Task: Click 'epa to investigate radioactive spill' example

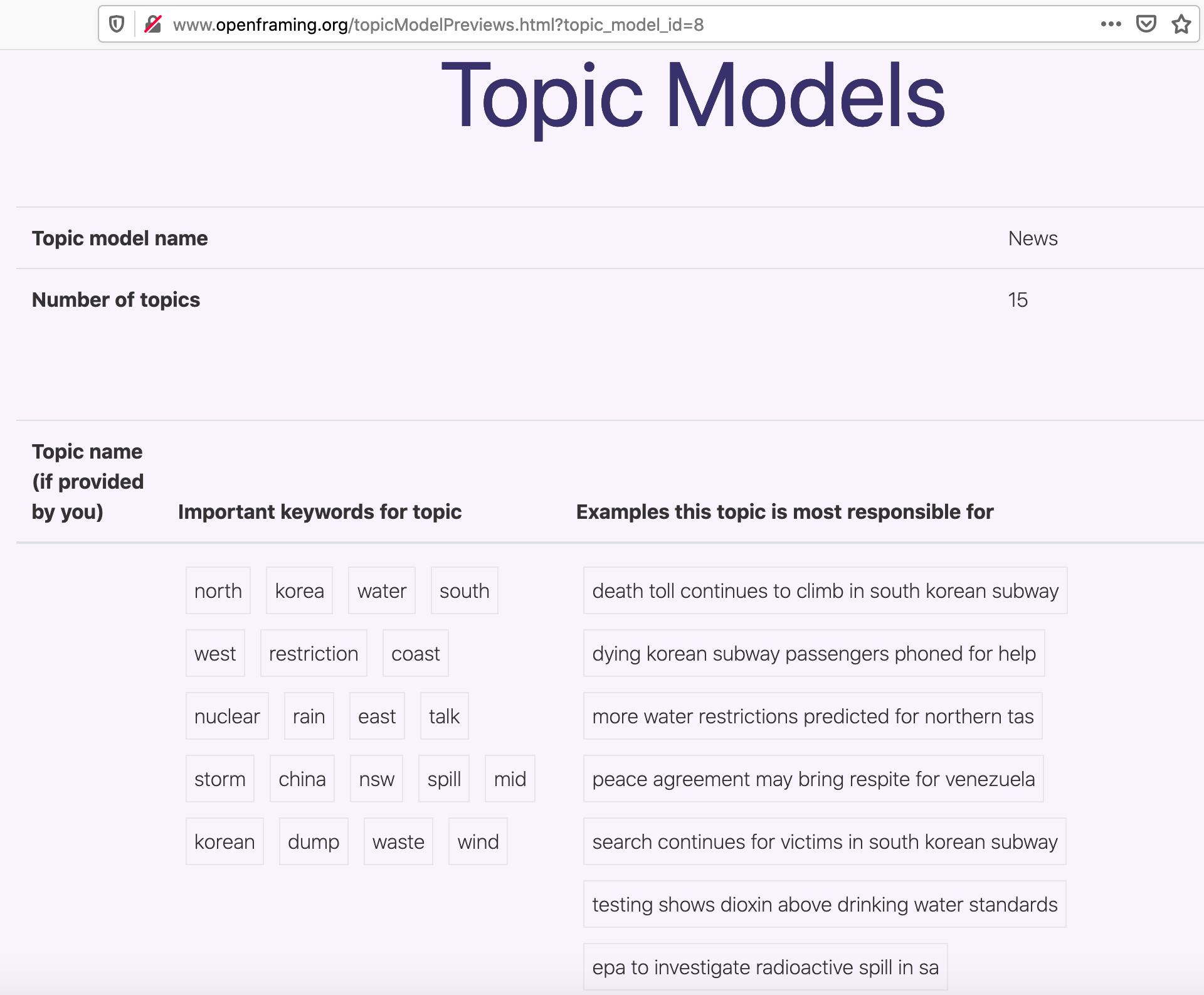Action: coord(764,967)
